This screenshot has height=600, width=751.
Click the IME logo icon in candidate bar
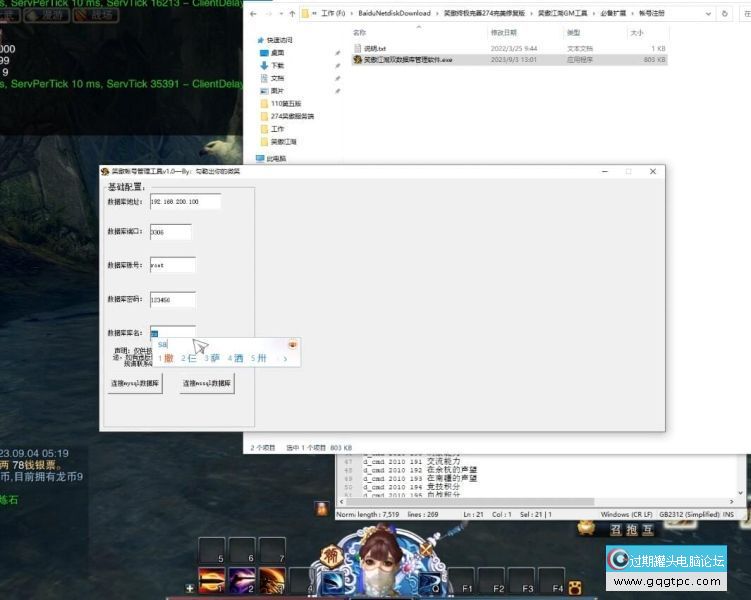point(292,344)
